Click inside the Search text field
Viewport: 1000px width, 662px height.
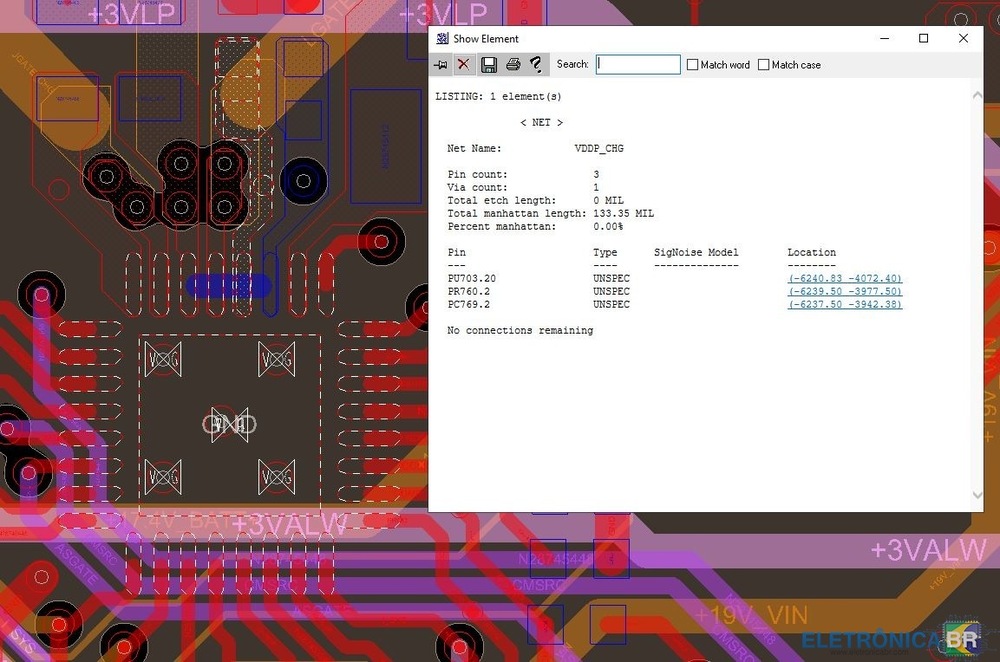pyautogui.click(x=638, y=65)
